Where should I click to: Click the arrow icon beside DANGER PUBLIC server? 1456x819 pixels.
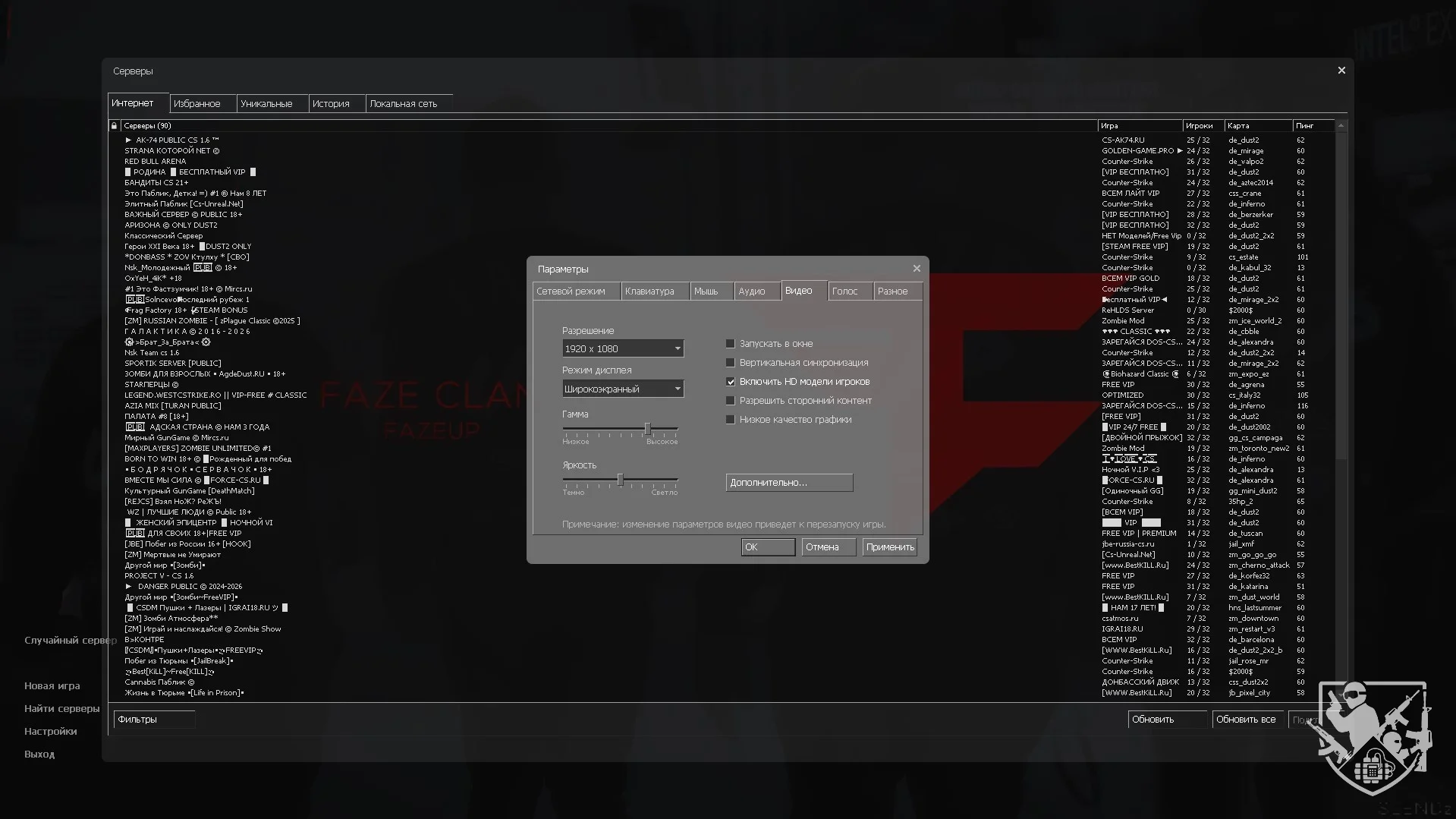(128, 587)
